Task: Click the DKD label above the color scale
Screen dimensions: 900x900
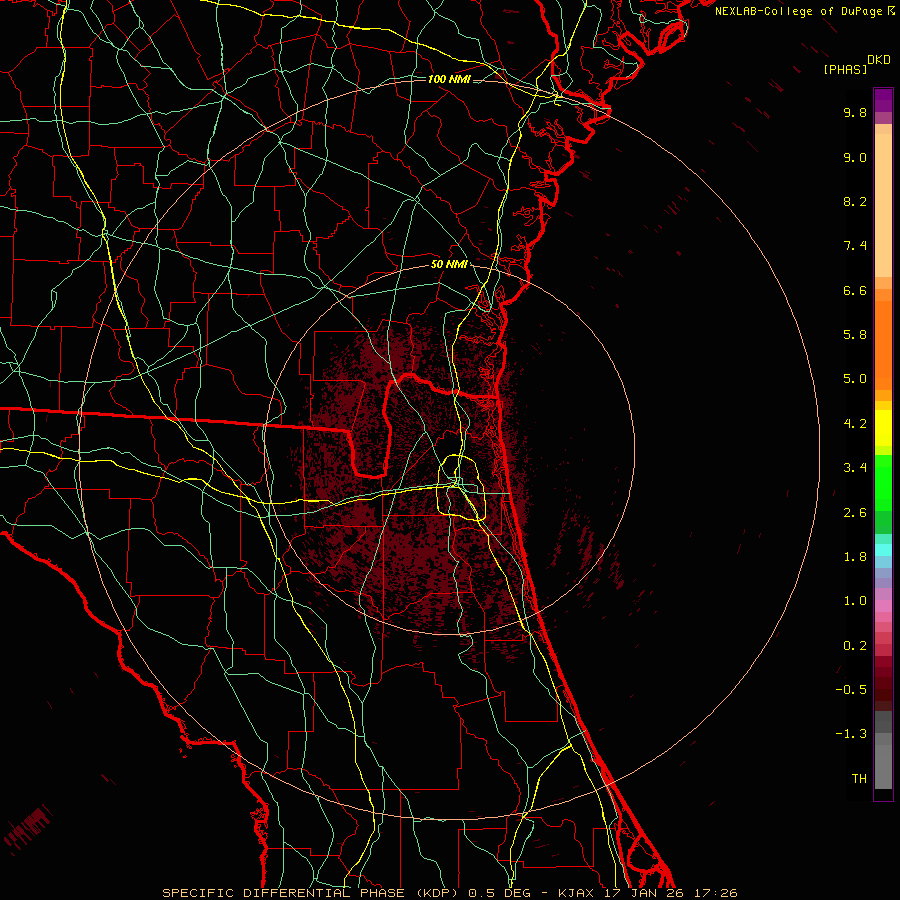Action: click(879, 60)
